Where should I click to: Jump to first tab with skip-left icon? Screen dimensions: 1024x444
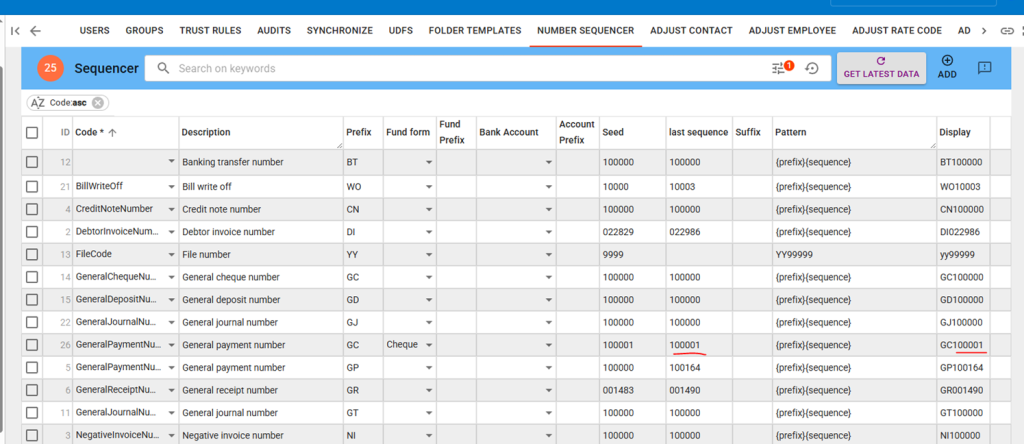[x=15, y=30]
